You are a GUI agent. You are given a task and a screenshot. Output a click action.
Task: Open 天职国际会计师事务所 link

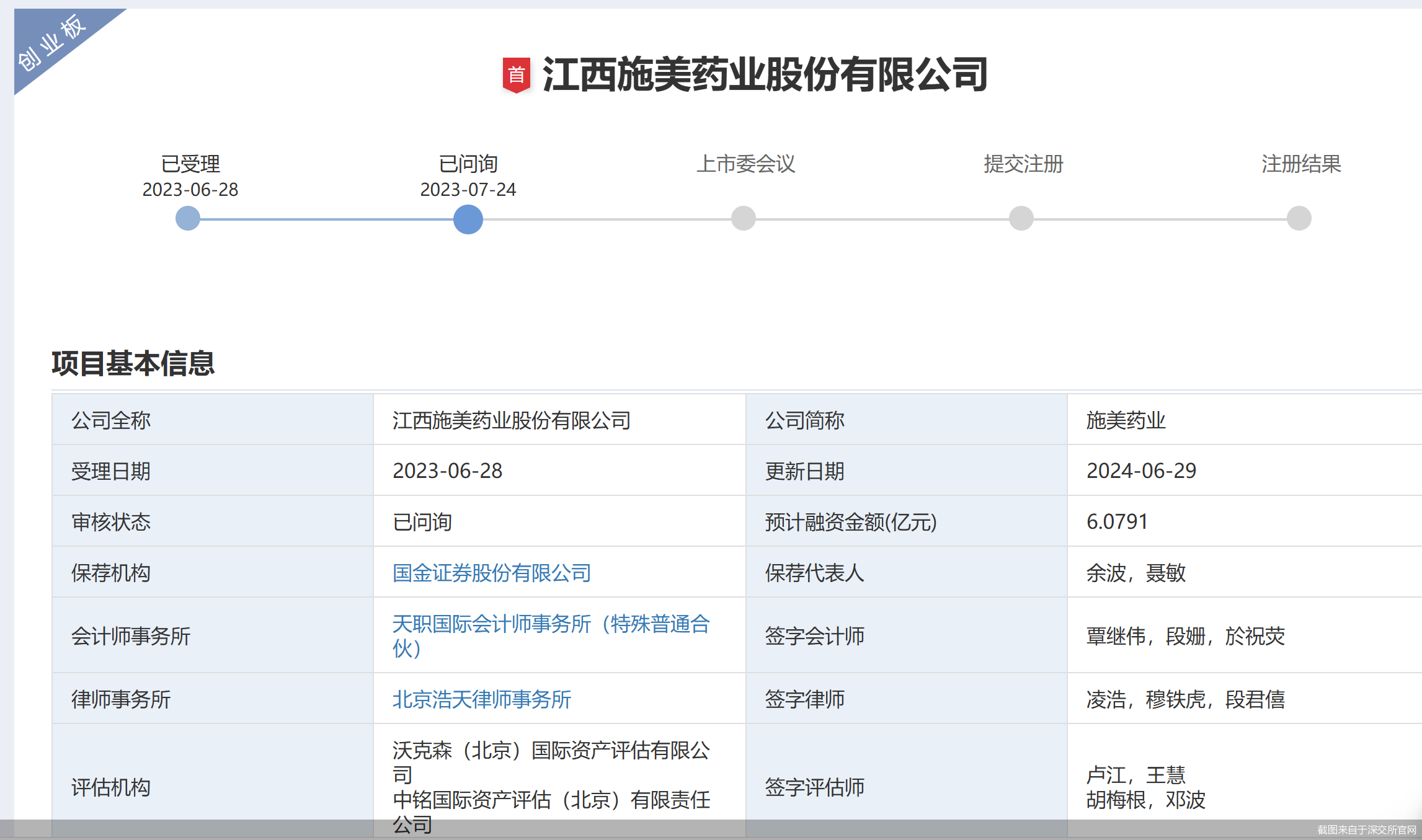click(x=551, y=635)
